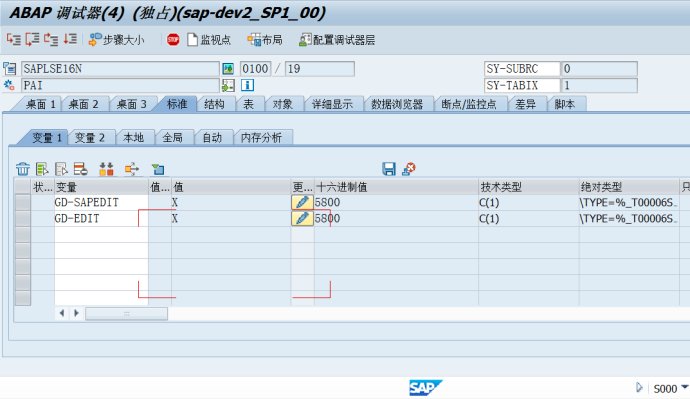Open the 结构 tab
The height and width of the screenshot is (399, 690).
pyautogui.click(x=215, y=104)
